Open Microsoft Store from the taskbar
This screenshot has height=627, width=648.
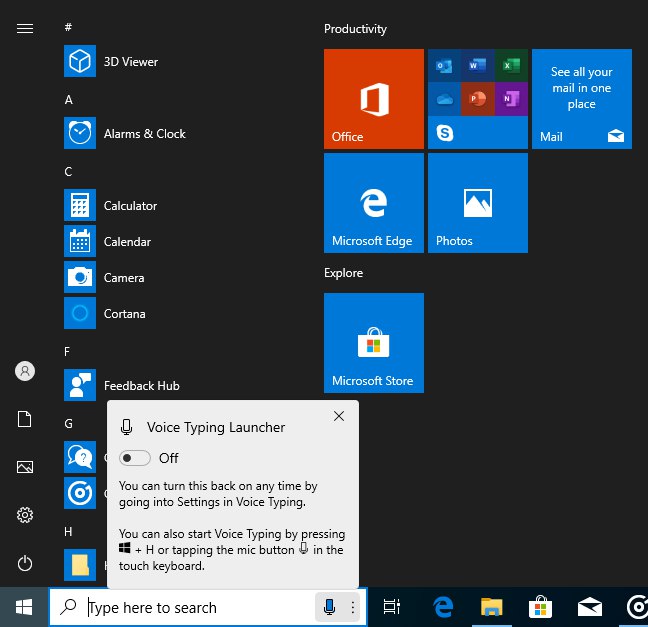pos(541,607)
